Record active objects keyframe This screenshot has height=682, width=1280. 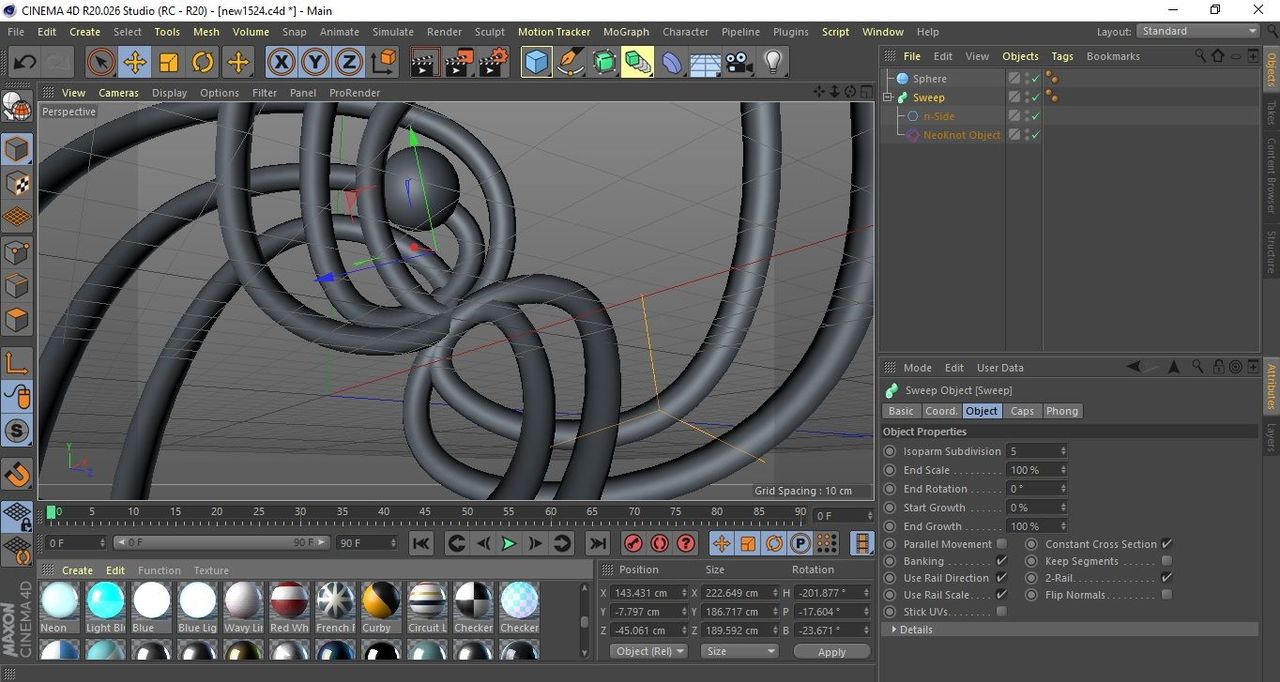(x=633, y=543)
